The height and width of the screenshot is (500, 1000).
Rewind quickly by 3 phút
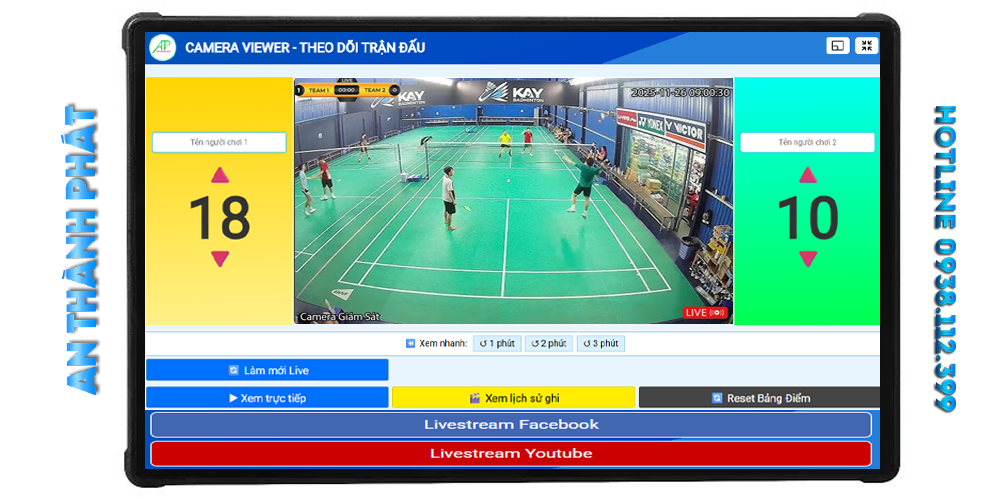601,344
